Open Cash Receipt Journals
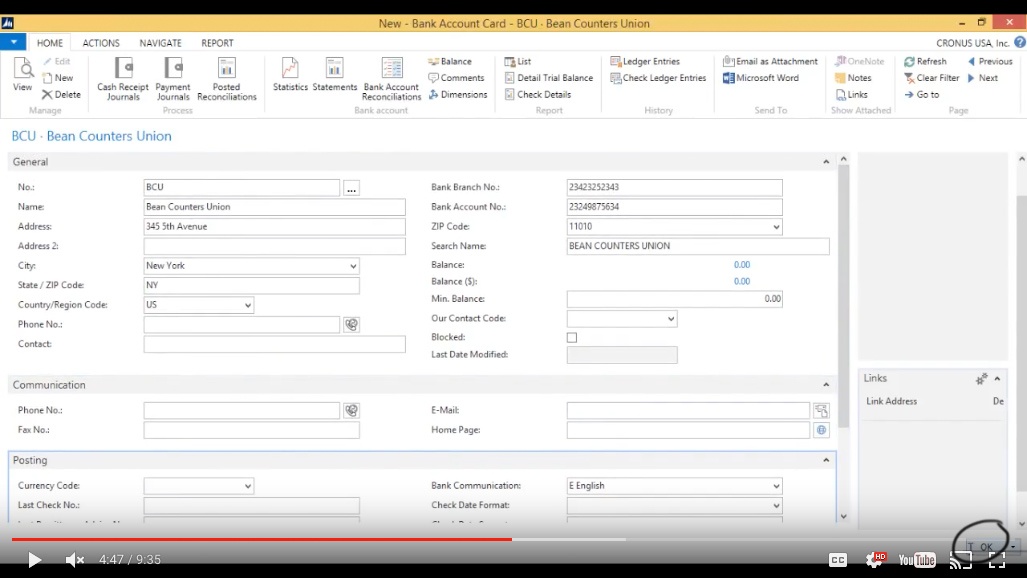 (x=122, y=79)
